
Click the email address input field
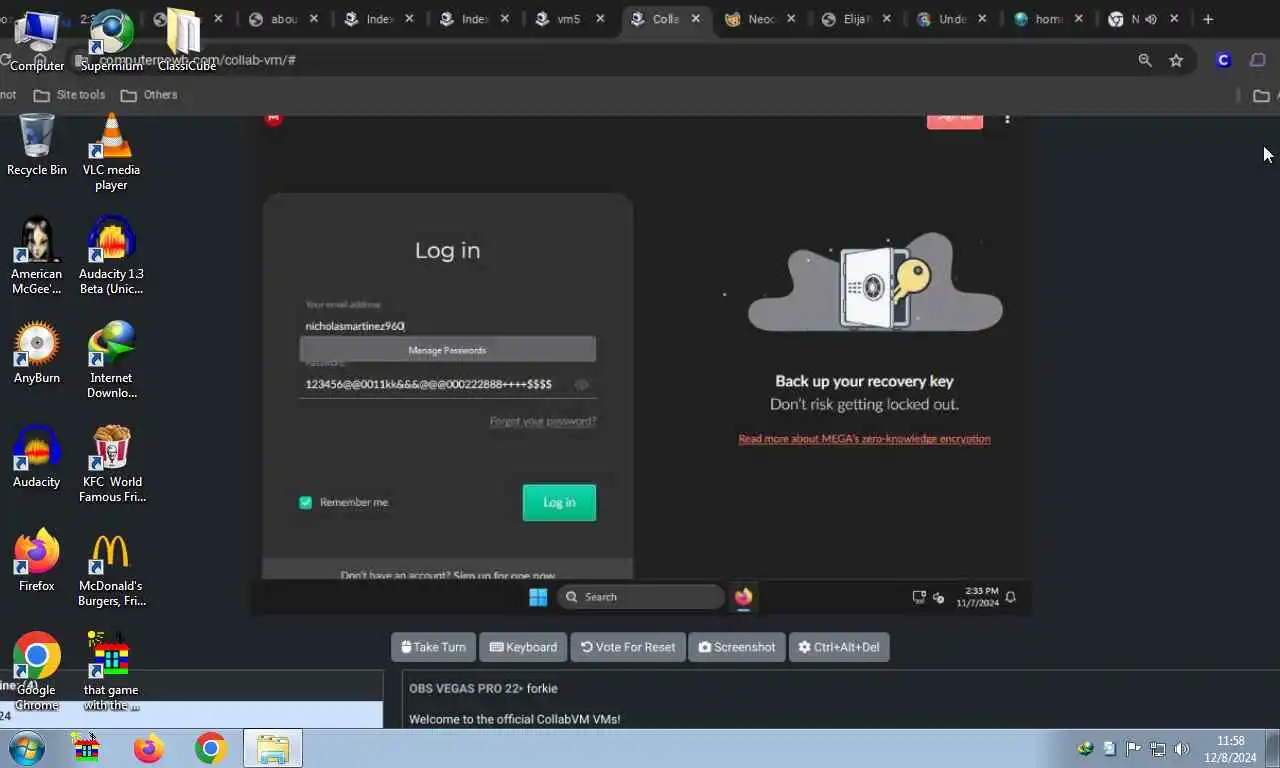(447, 326)
